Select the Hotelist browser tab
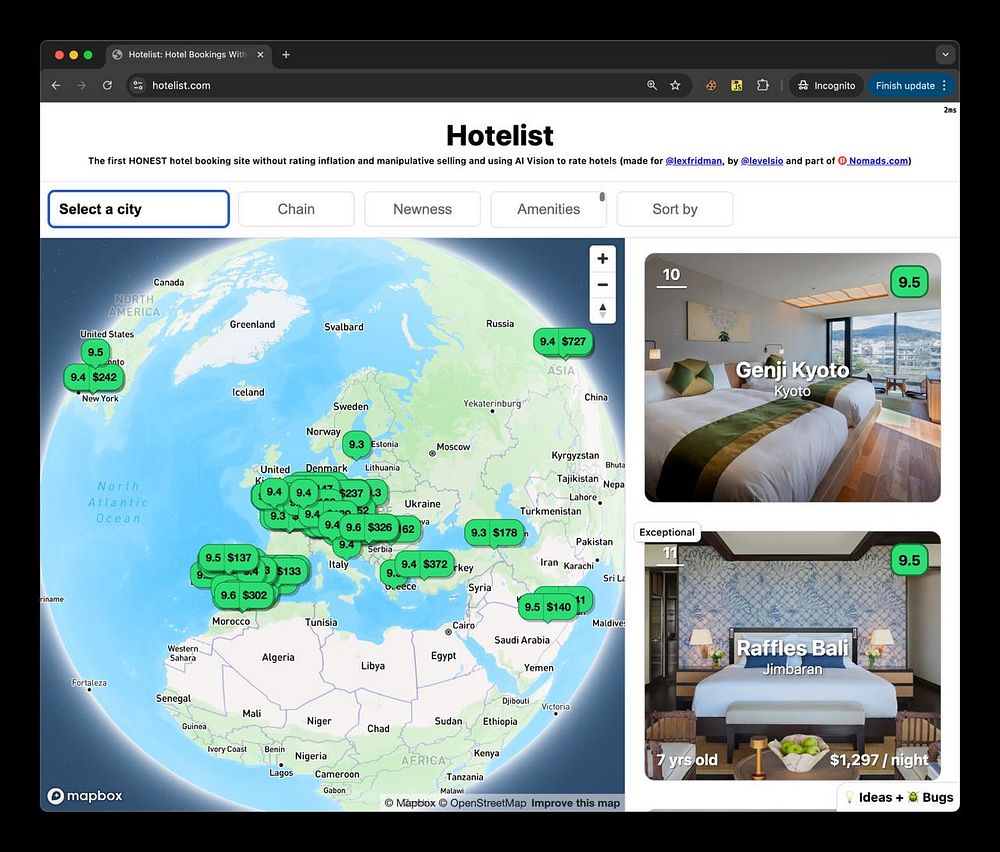1000x852 pixels. (189, 55)
